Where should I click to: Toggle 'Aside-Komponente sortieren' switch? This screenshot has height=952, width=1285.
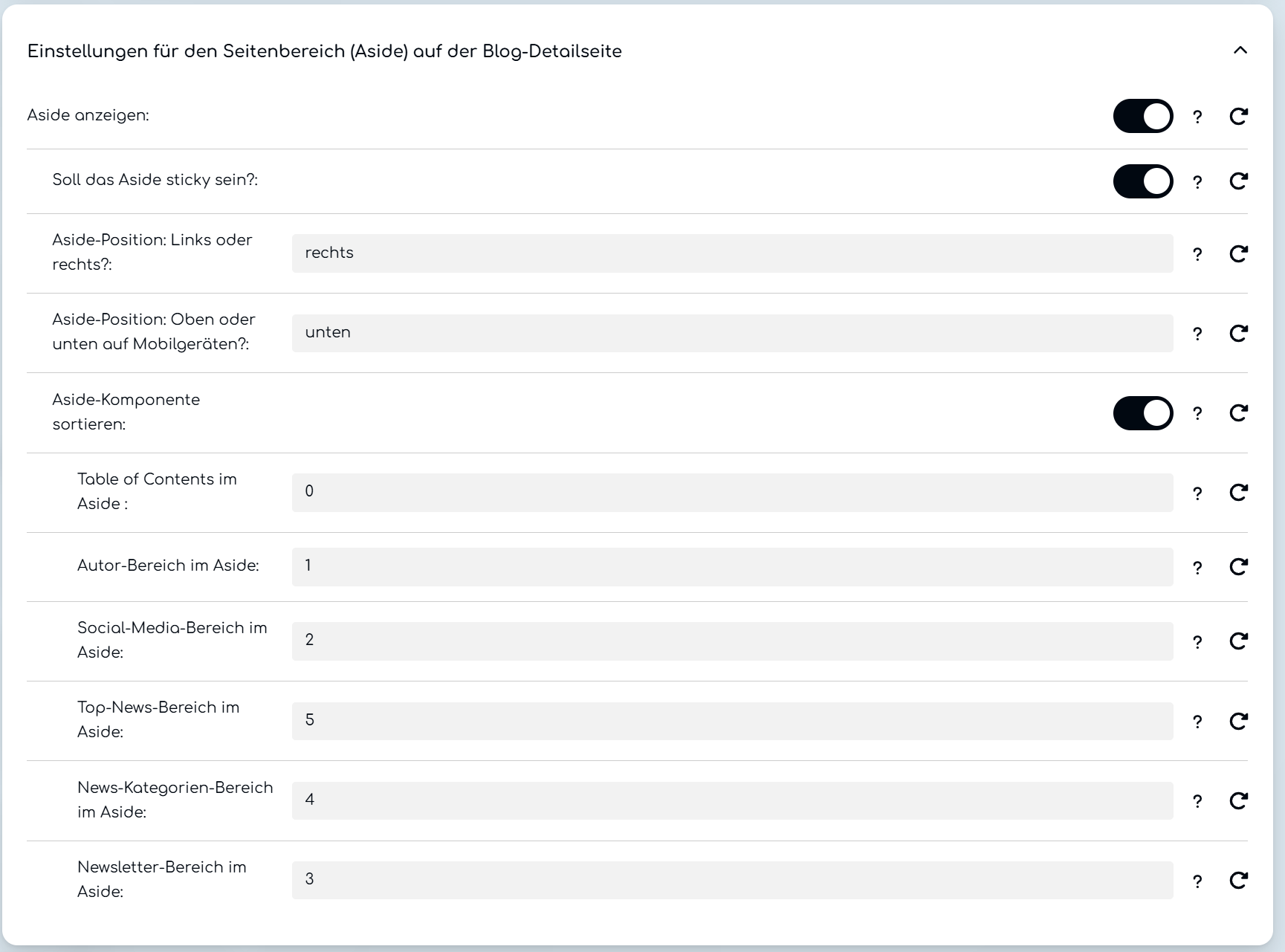1143,413
